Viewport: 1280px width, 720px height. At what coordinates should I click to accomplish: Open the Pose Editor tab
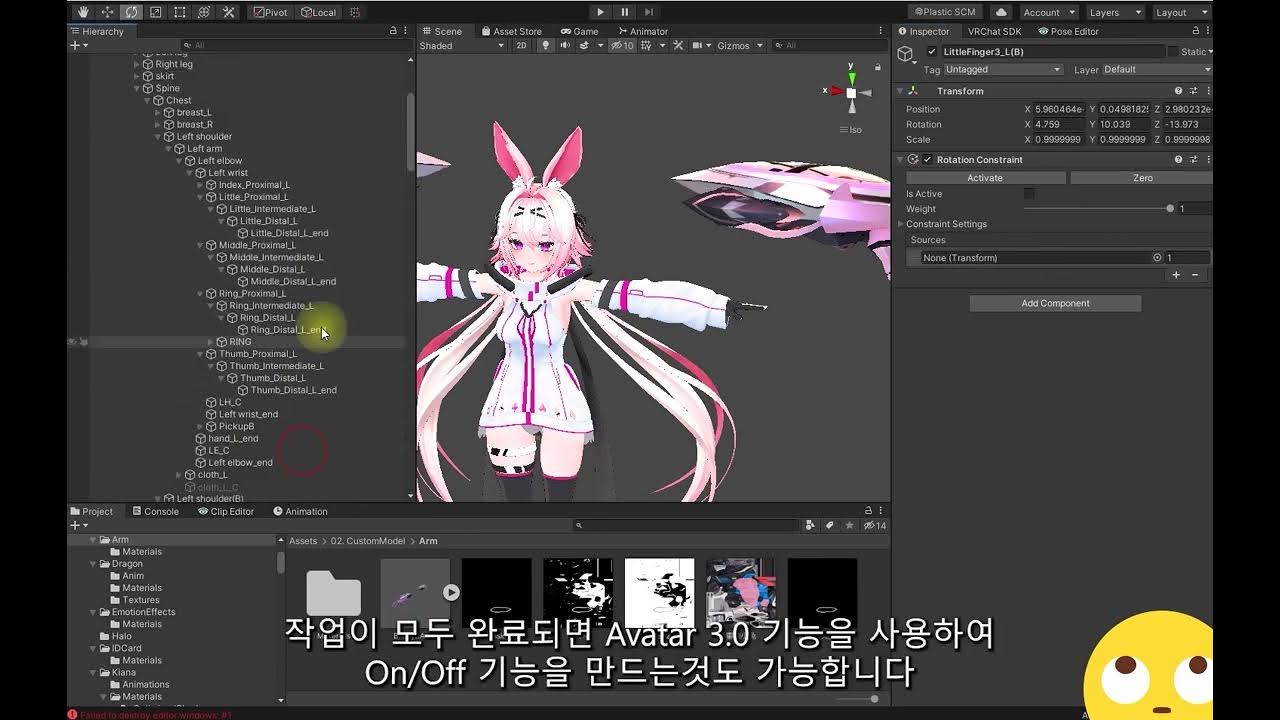(x=1069, y=31)
